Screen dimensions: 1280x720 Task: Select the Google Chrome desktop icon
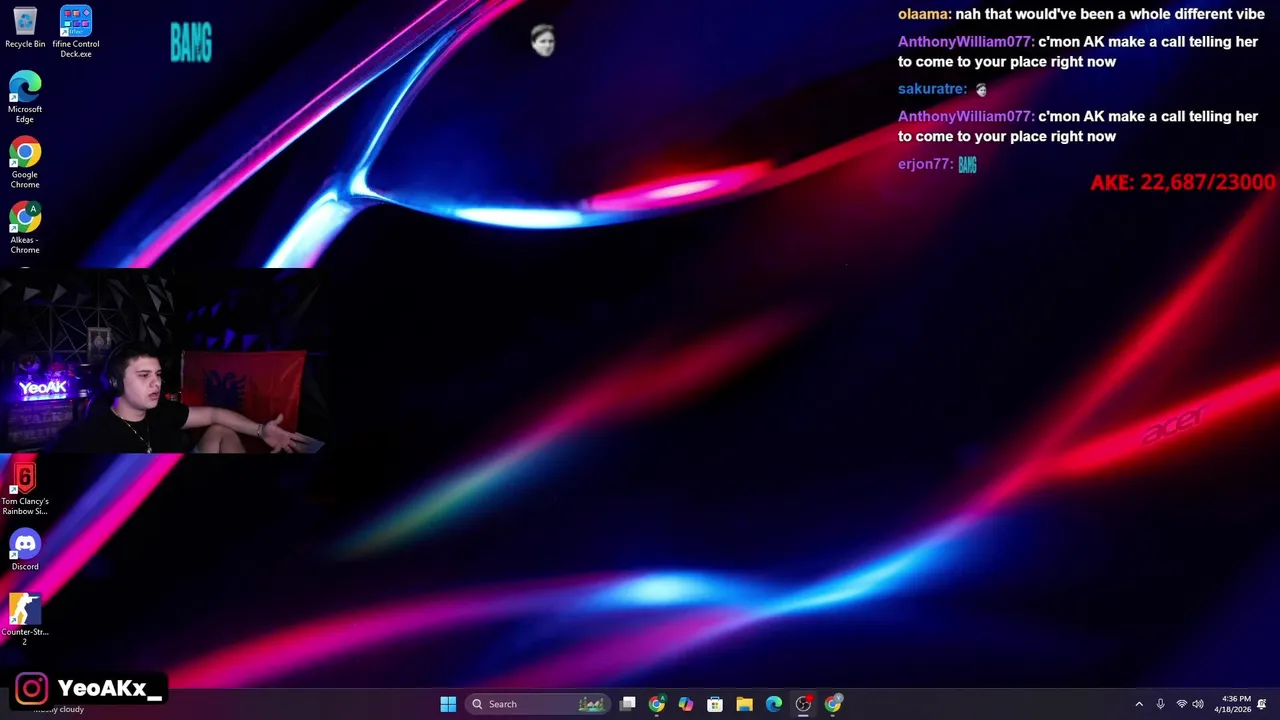click(25, 163)
